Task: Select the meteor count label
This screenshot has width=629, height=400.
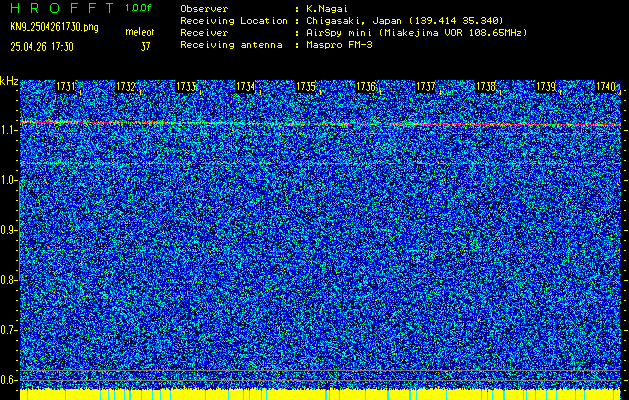Action: click(x=140, y=32)
